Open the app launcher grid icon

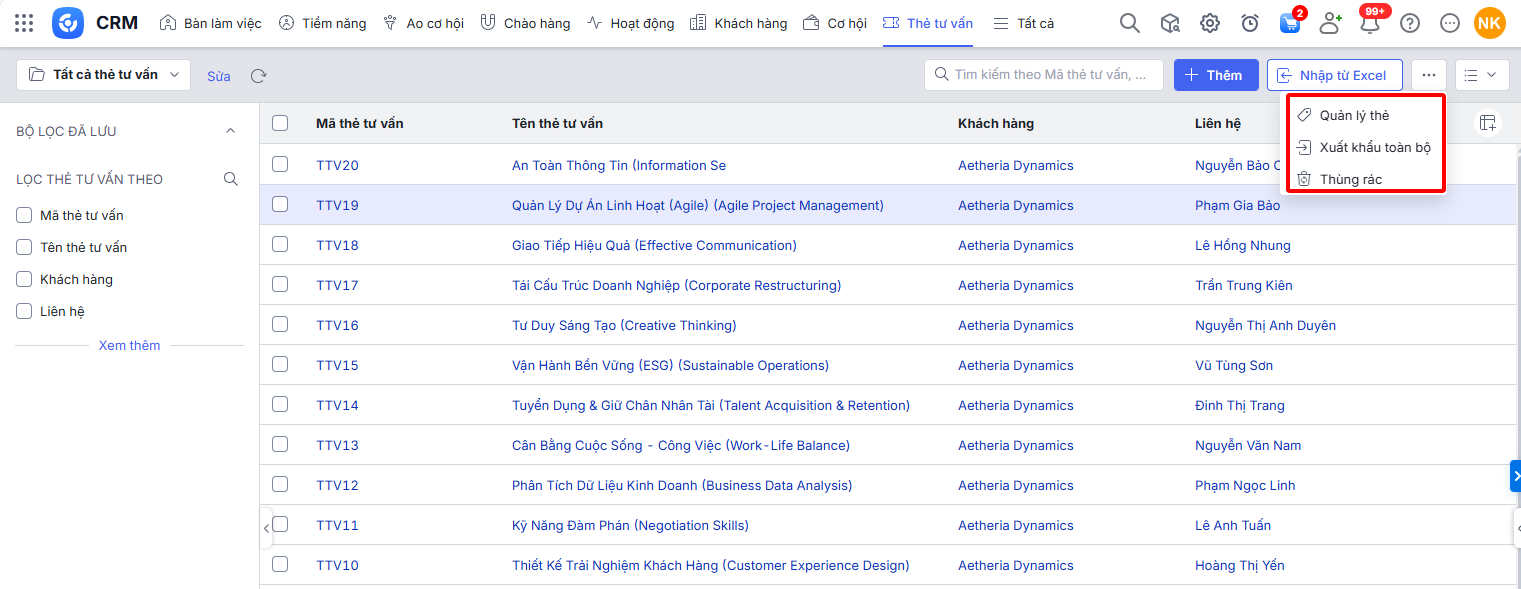24,23
